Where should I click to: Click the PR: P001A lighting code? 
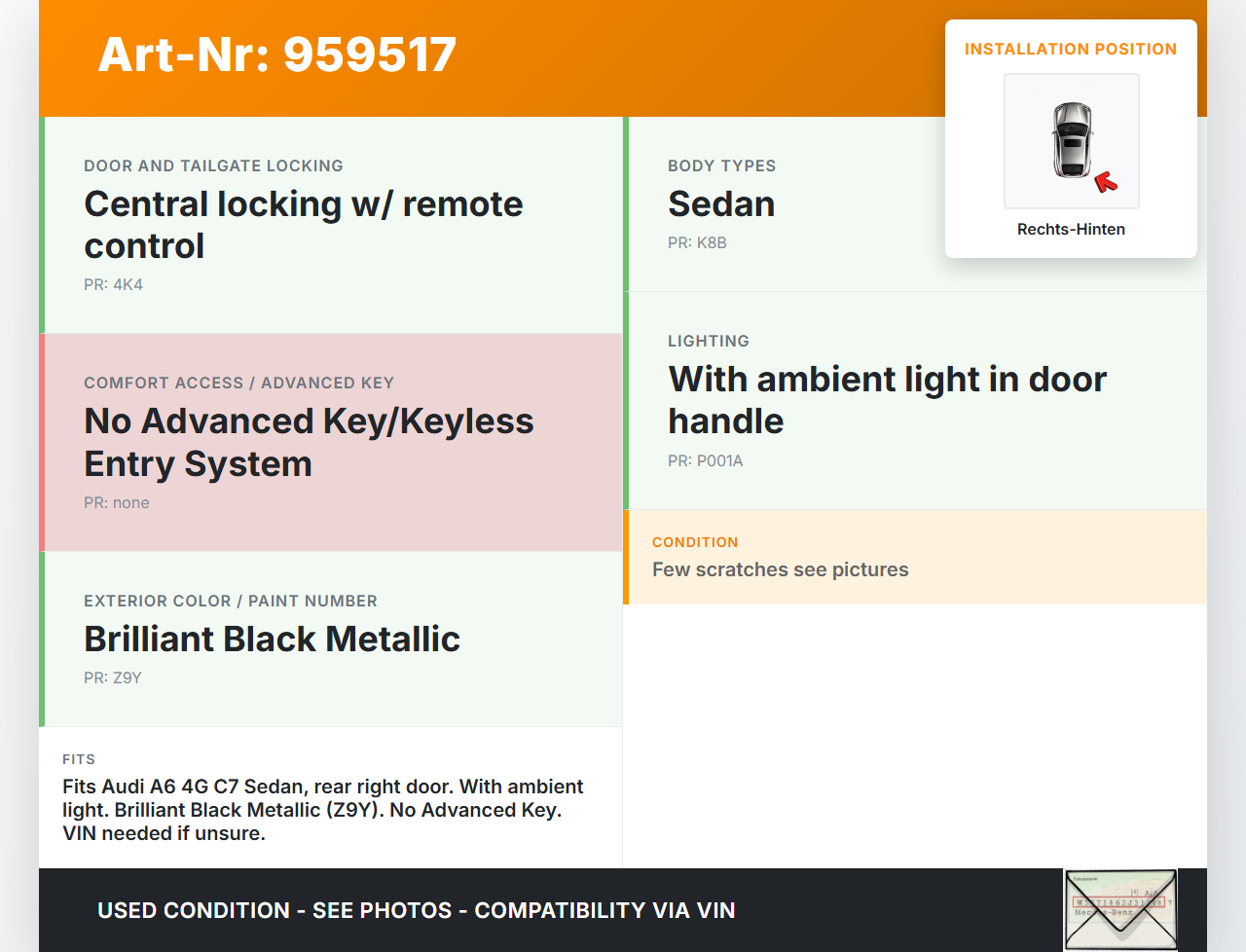pyautogui.click(x=705, y=460)
